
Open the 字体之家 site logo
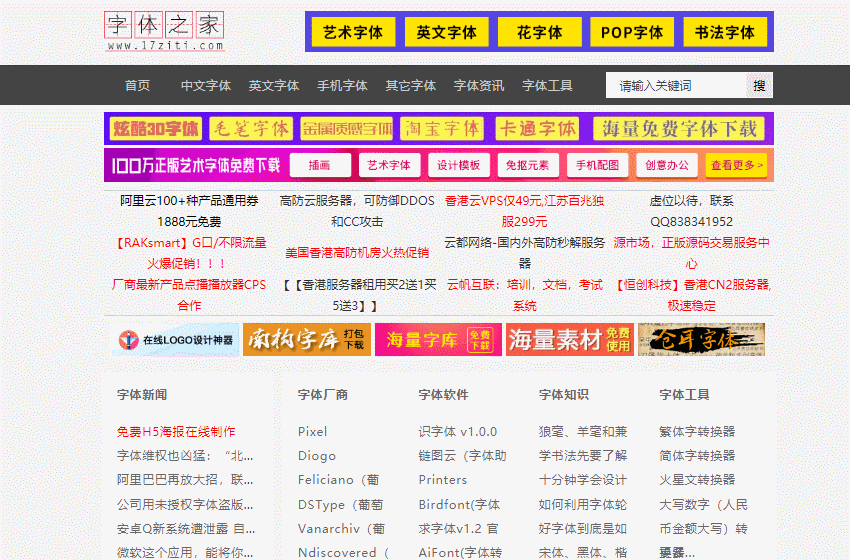164,31
